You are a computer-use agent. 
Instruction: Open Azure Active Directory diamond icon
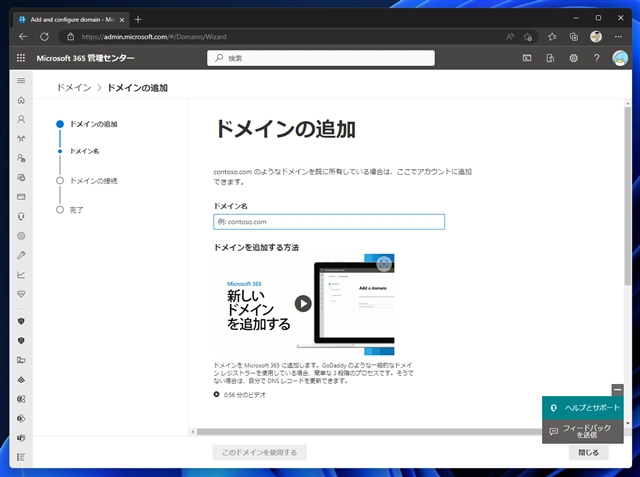click(x=21, y=379)
